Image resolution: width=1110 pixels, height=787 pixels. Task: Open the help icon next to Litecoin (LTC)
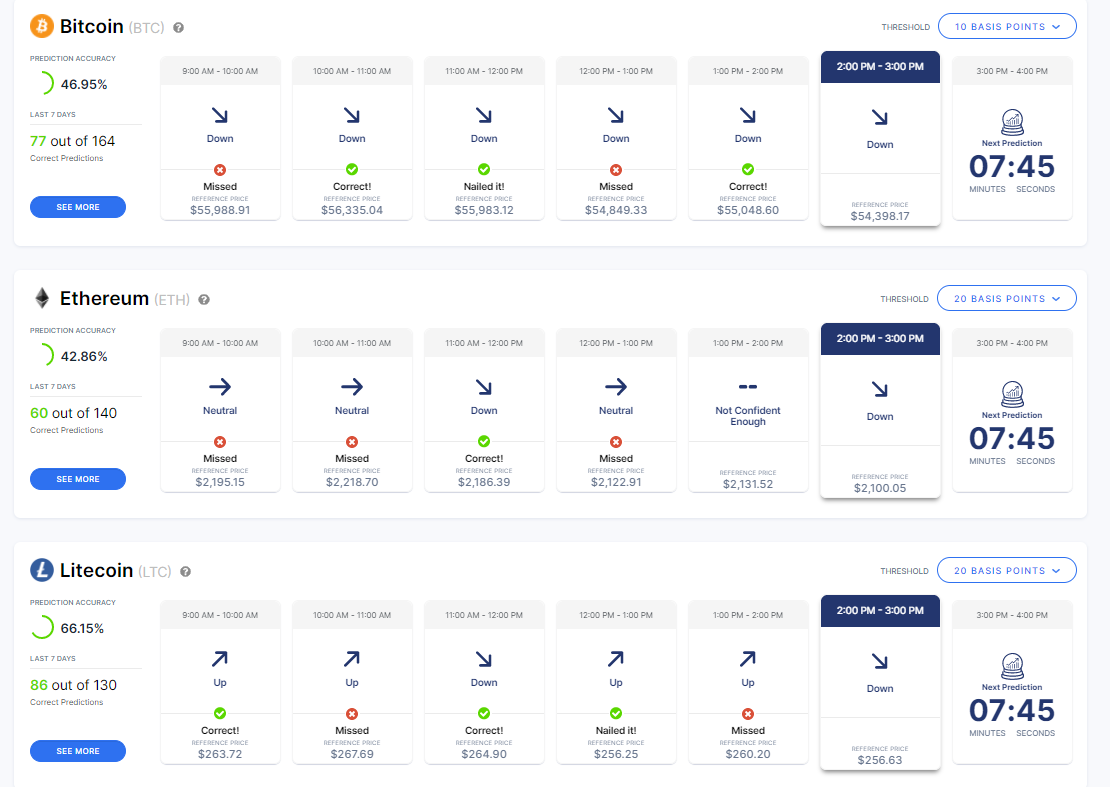click(185, 571)
